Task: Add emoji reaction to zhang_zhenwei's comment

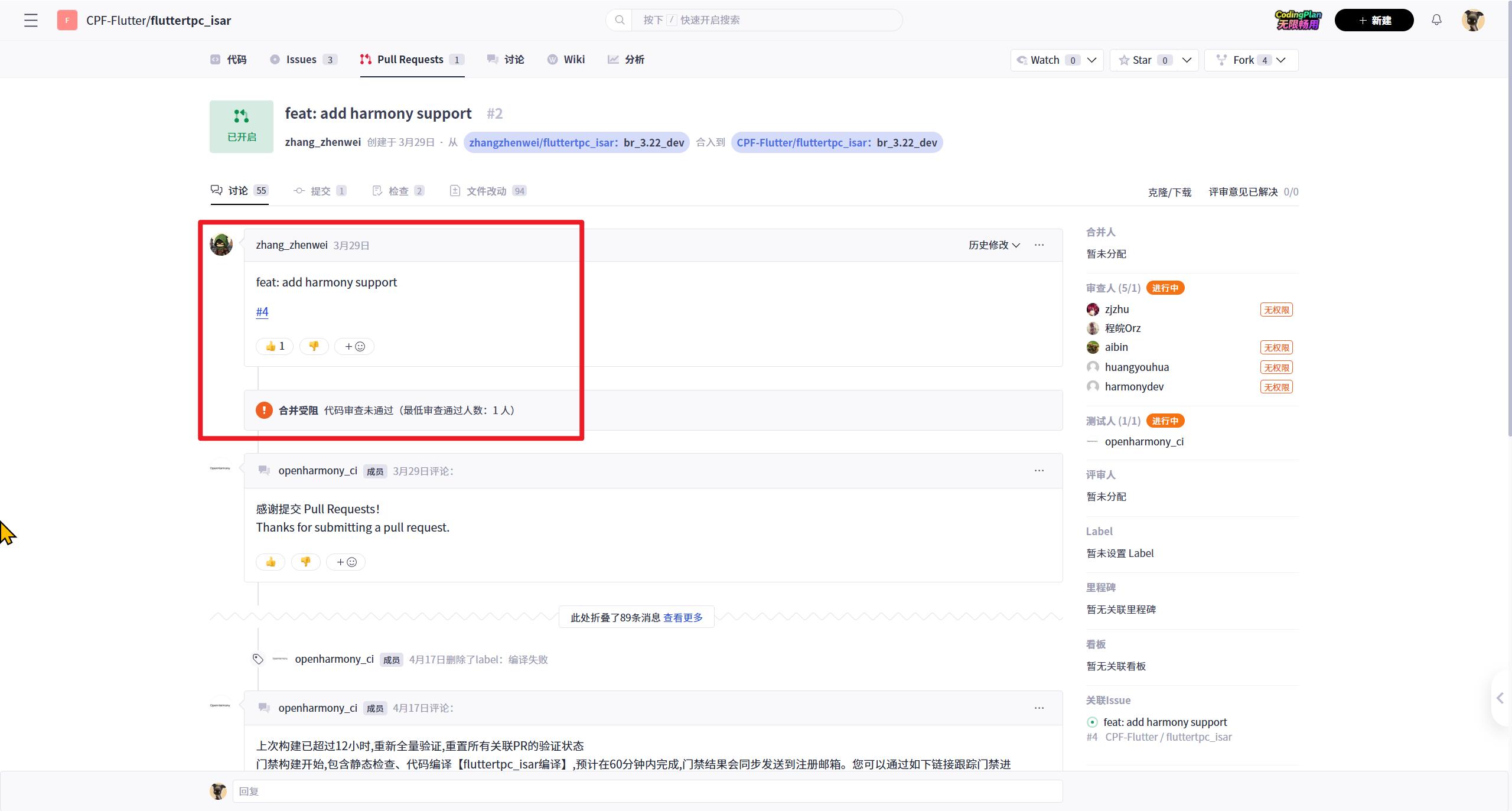Action: click(x=354, y=346)
